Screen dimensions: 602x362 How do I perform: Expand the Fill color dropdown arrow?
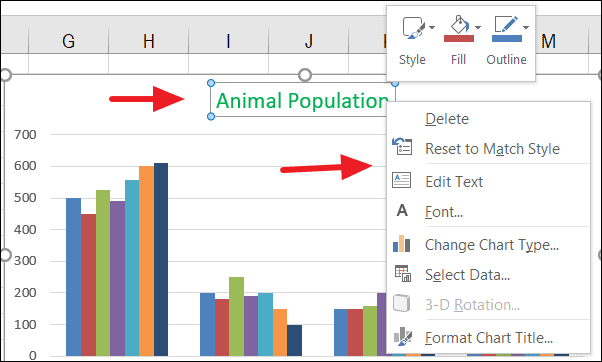click(478, 27)
